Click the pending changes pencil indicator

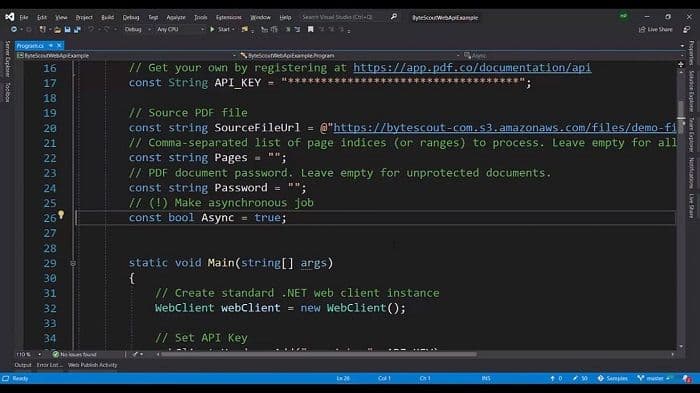click(580, 379)
